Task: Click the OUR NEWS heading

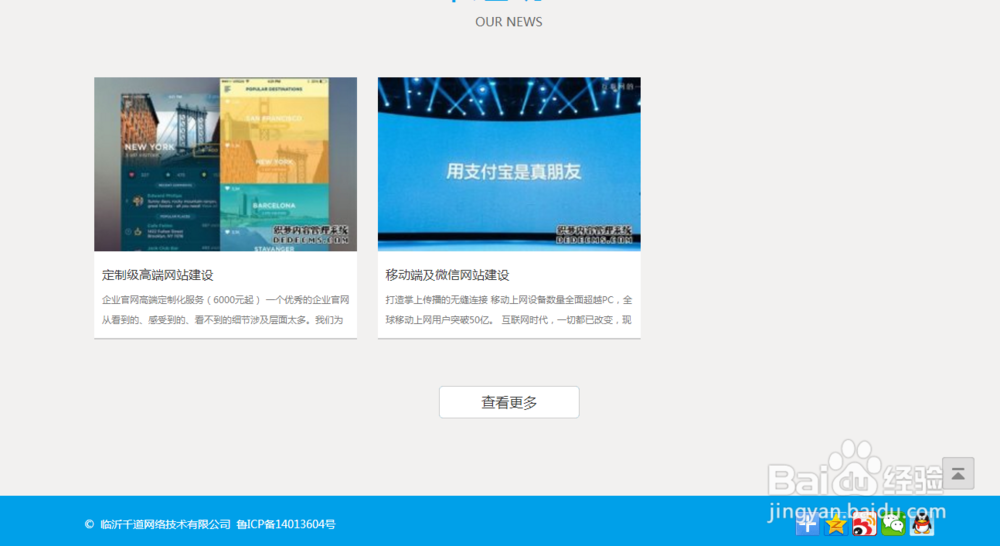Action: (x=509, y=22)
